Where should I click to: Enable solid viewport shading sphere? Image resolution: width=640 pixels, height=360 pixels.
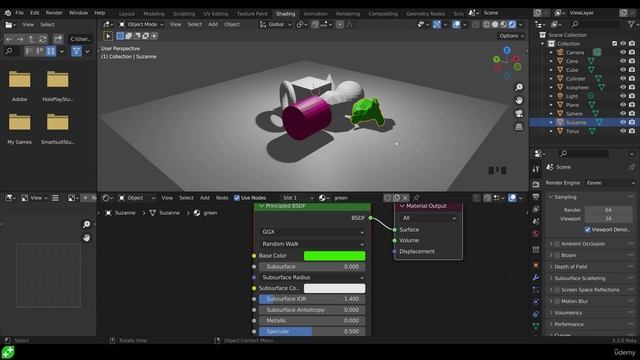(495, 24)
